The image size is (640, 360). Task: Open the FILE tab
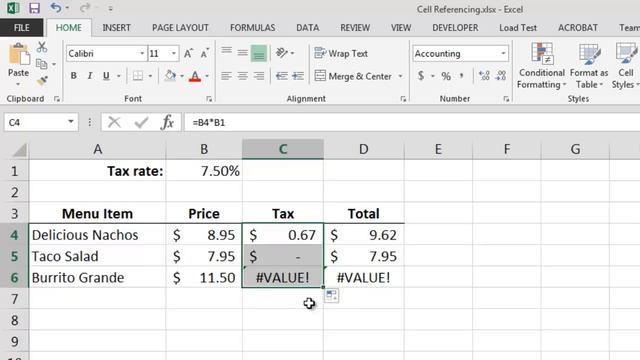coord(22,28)
